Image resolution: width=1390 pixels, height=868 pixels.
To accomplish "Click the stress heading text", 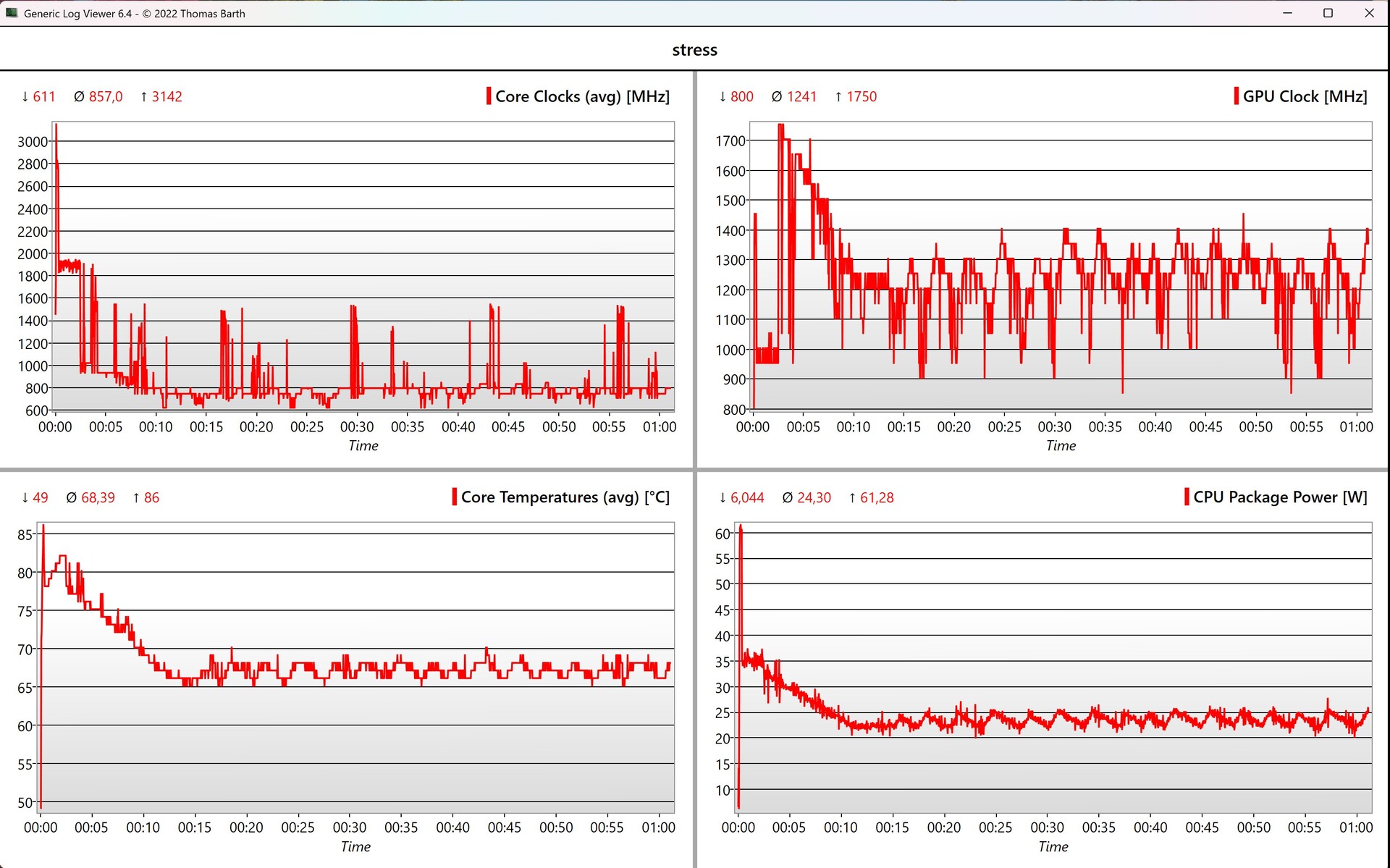I will coord(694,50).
